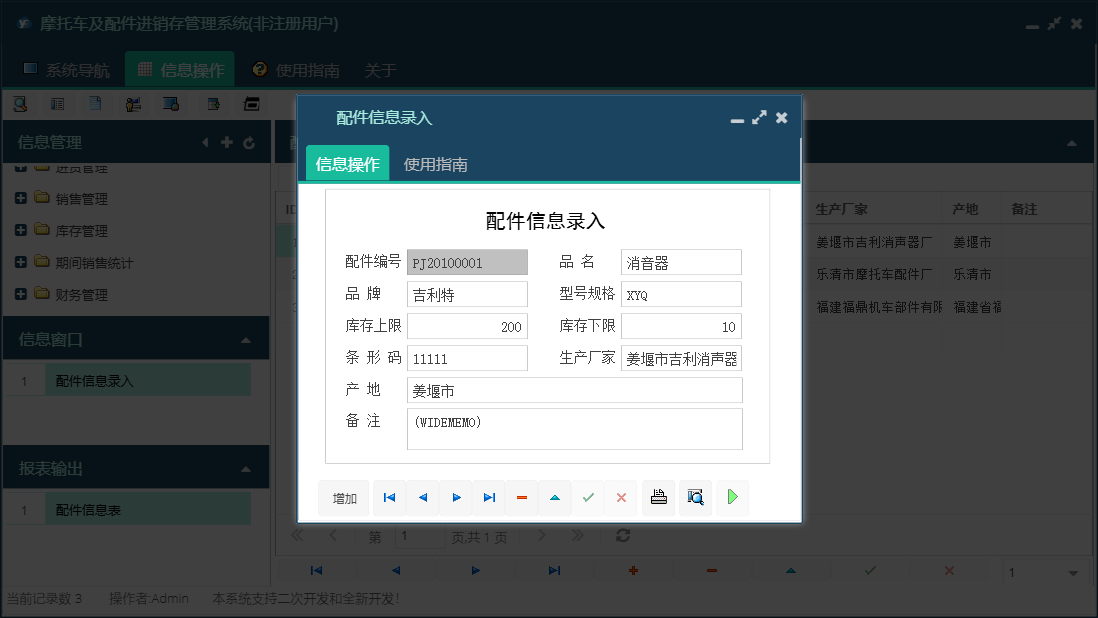Open print preview in the dialog toolbar

point(694,497)
